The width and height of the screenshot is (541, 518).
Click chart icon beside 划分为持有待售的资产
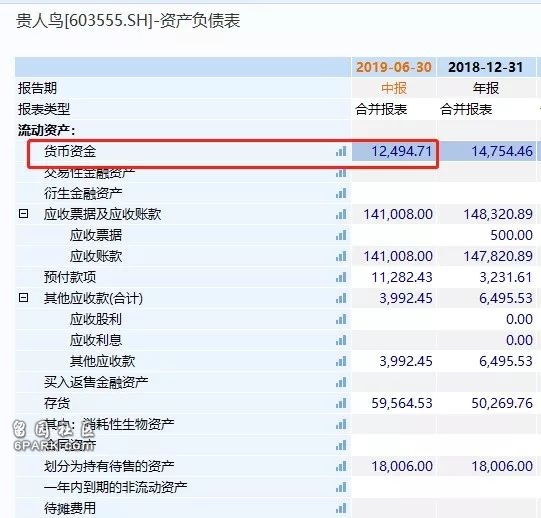[341, 466]
